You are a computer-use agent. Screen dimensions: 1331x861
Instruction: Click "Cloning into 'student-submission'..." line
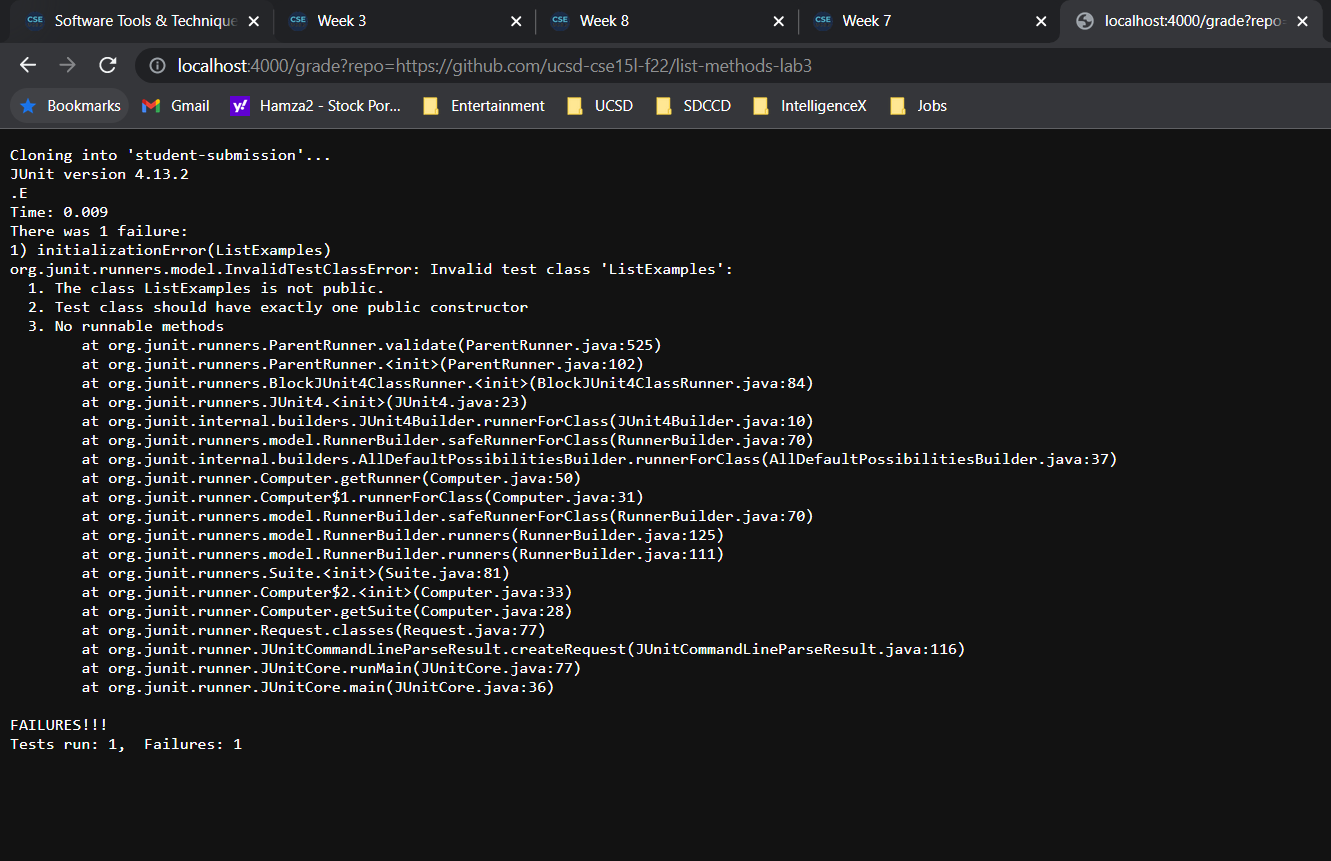coord(170,155)
